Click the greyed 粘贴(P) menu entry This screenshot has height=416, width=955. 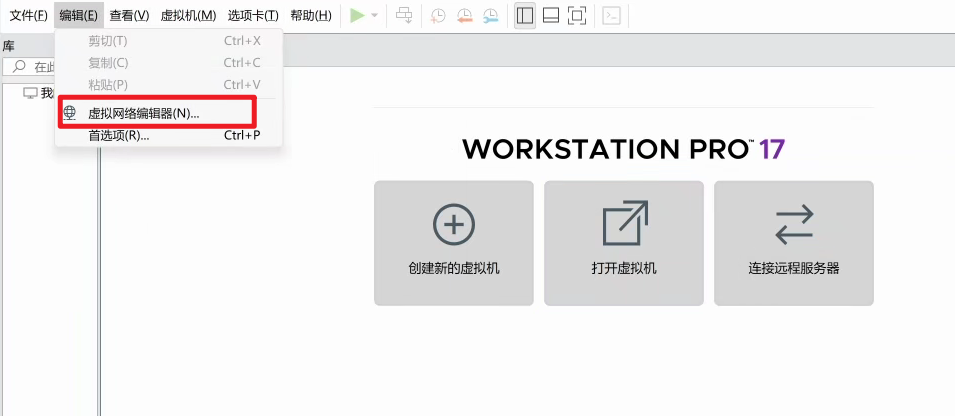click(168, 85)
